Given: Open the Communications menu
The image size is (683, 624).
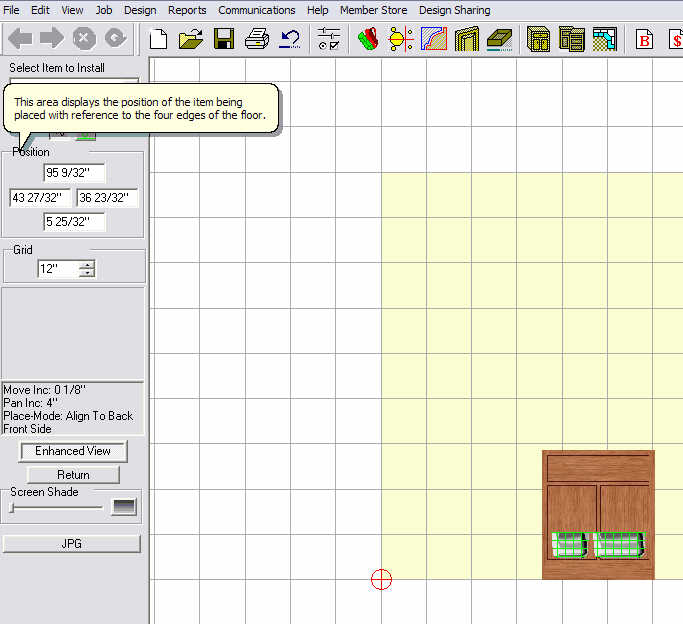Looking at the screenshot, I should tap(257, 10).
